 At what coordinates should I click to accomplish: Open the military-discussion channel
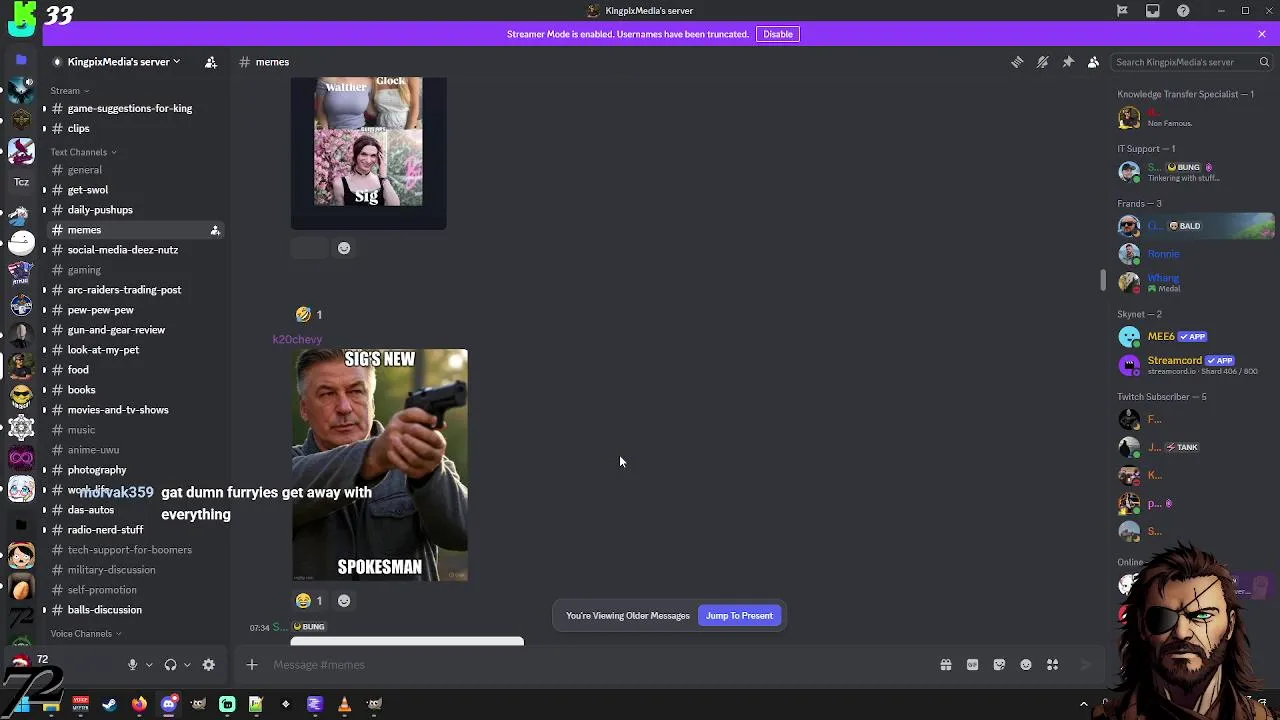point(111,570)
